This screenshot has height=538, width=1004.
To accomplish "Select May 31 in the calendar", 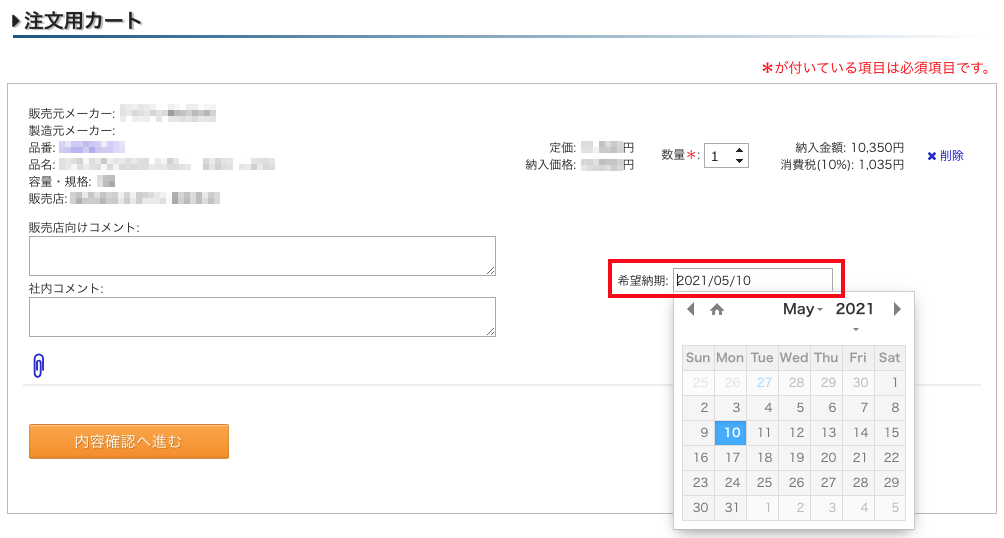I will click(x=731, y=507).
